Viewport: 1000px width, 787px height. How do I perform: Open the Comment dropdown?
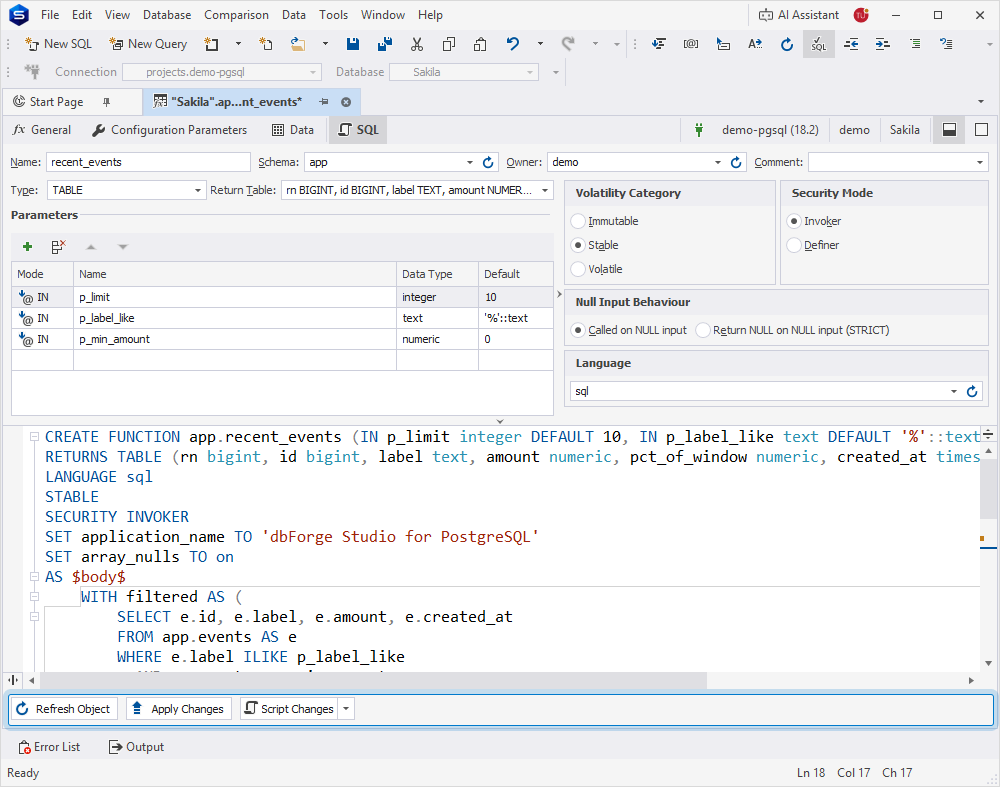click(980, 163)
